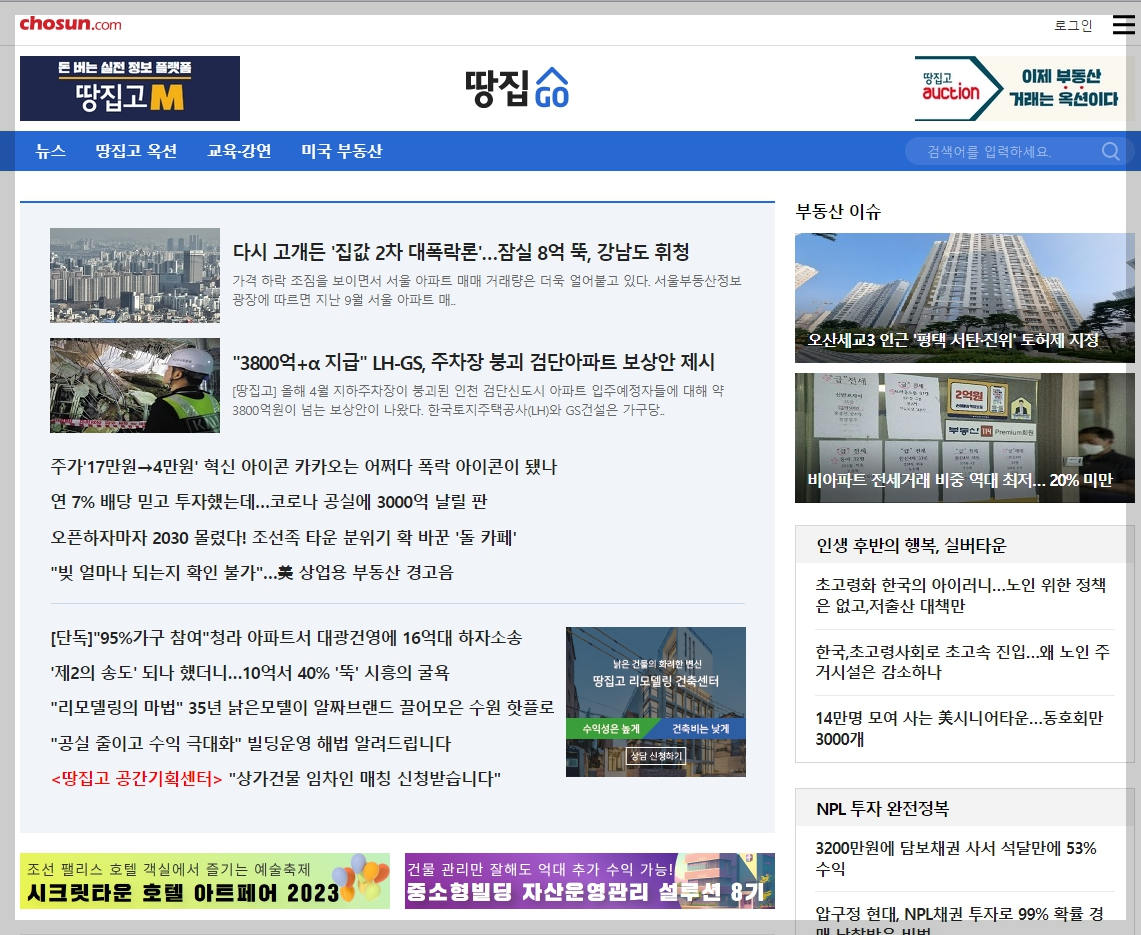
Task: Open "리모델링의 마법" 수원 핫플로 article
Action: 302,707
